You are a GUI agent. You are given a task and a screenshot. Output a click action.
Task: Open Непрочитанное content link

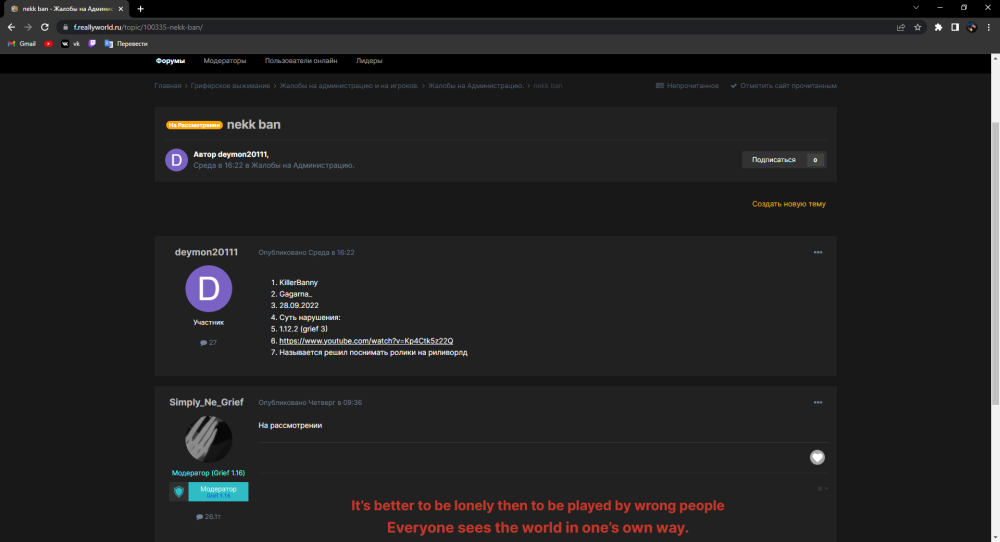[687, 86]
